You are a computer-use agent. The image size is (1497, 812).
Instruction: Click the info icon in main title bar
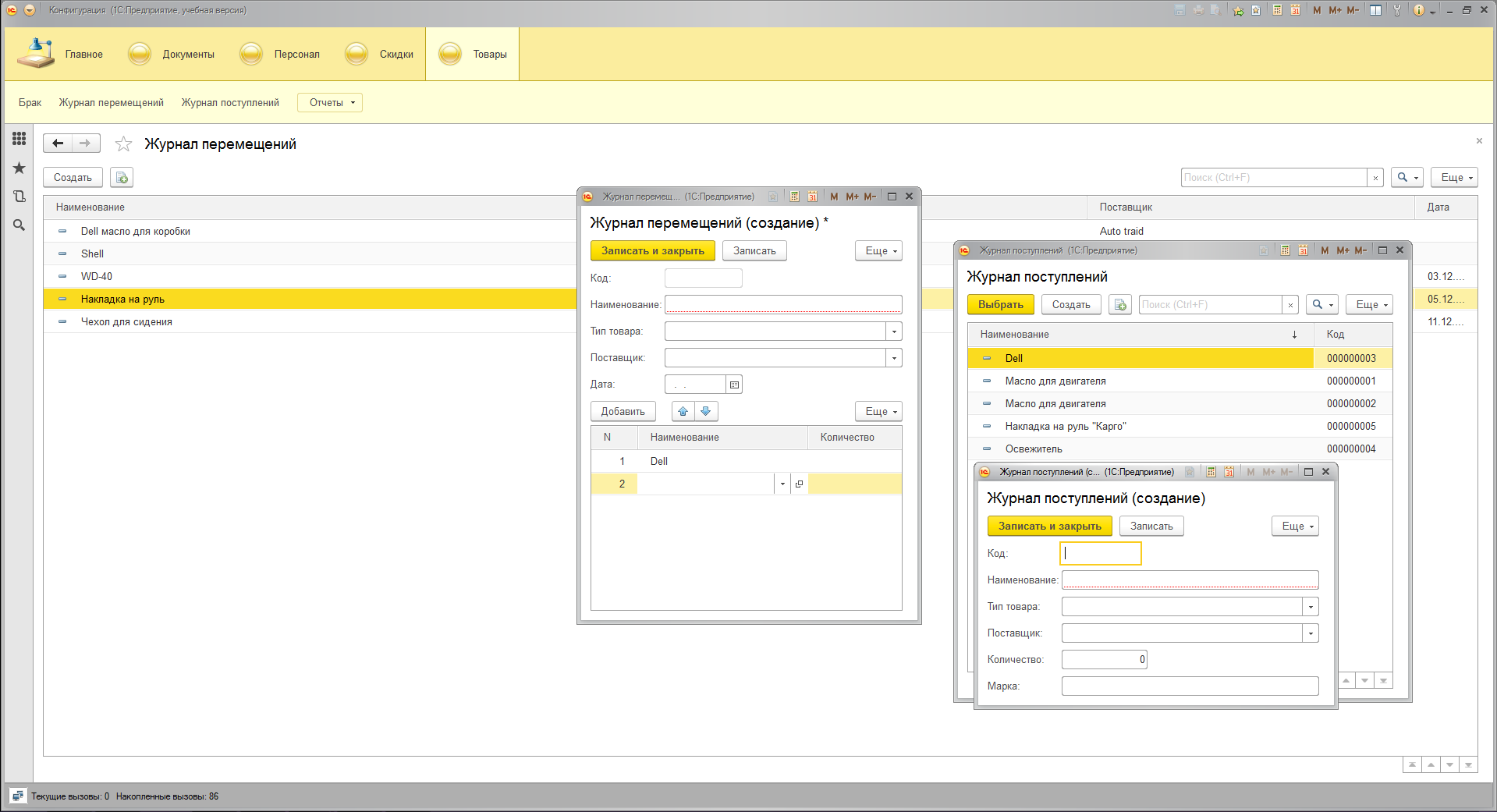1418,10
